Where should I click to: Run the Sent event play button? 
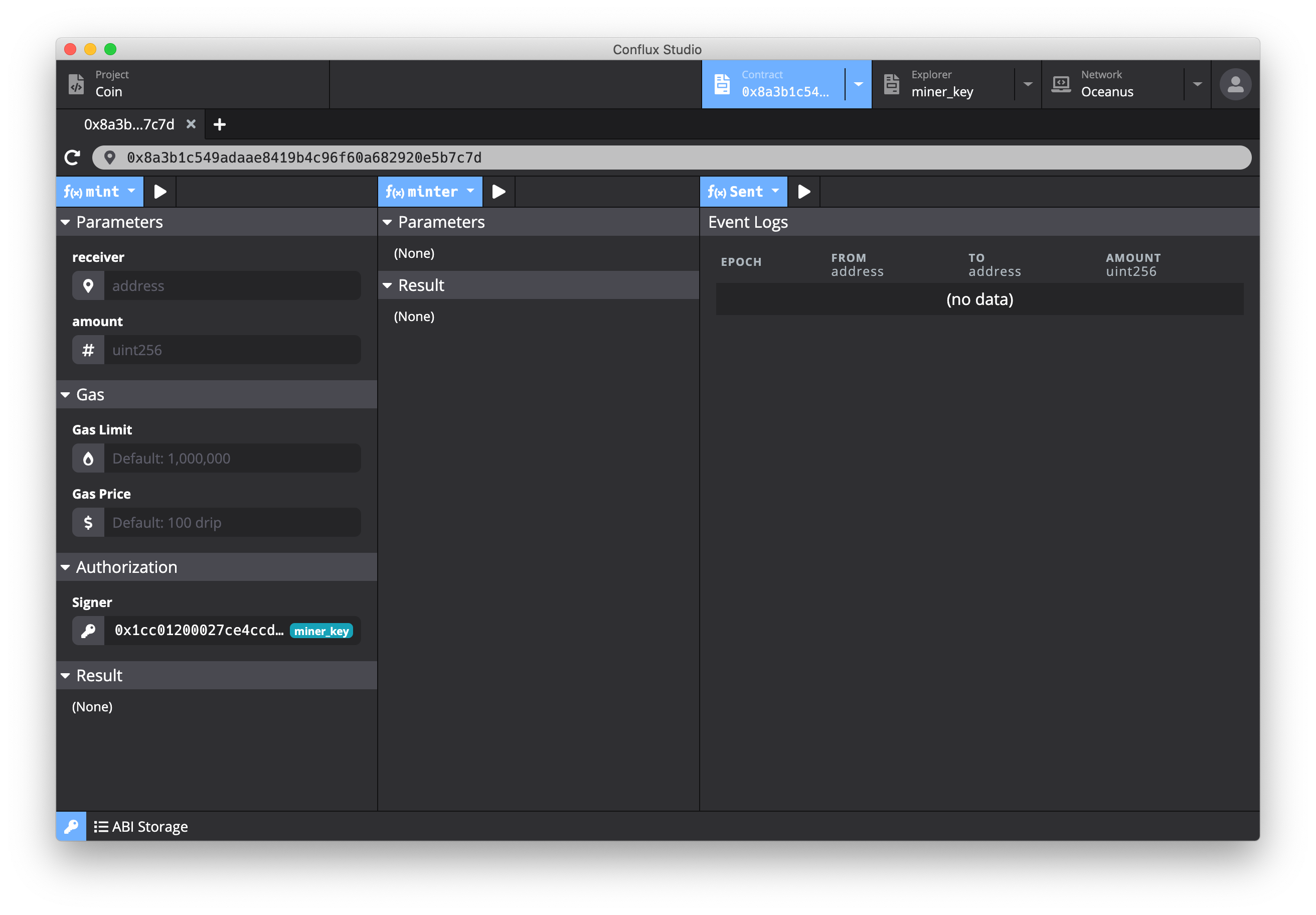(803, 192)
